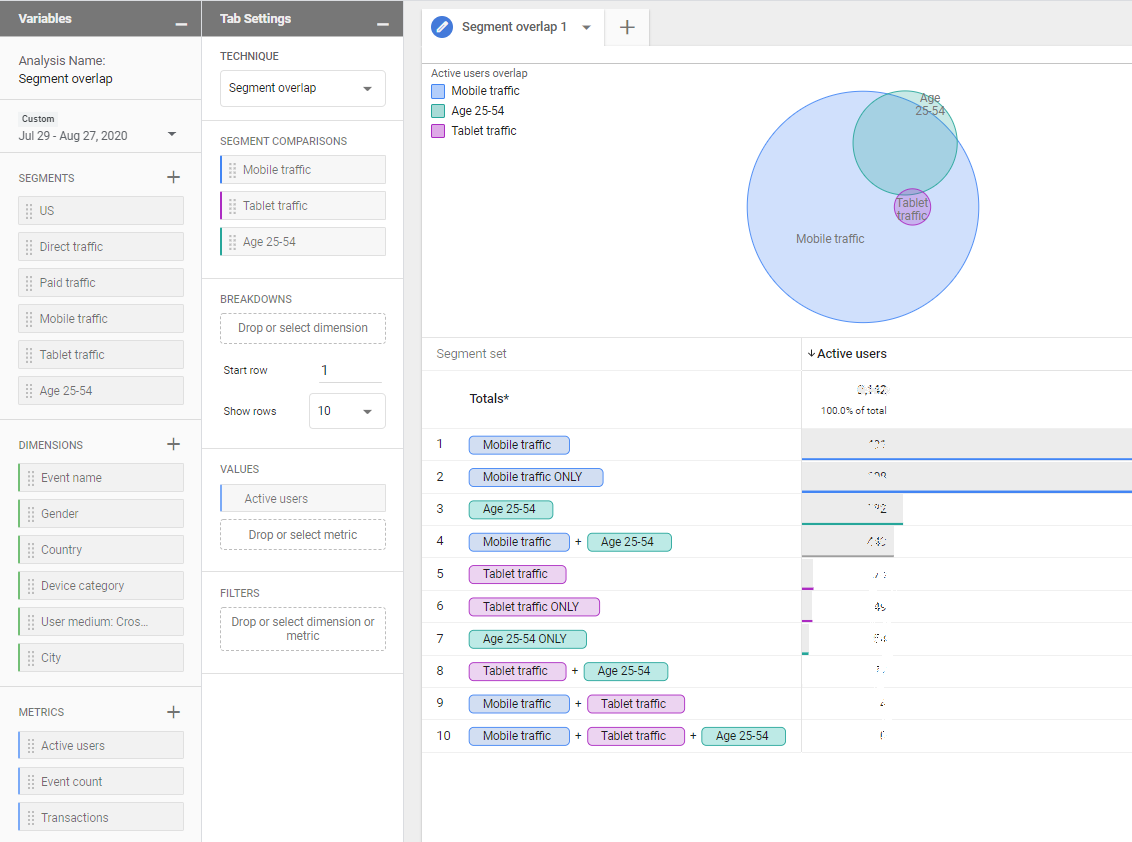
Task: Click the Mobile traffic legend color swatch
Action: coord(438,91)
